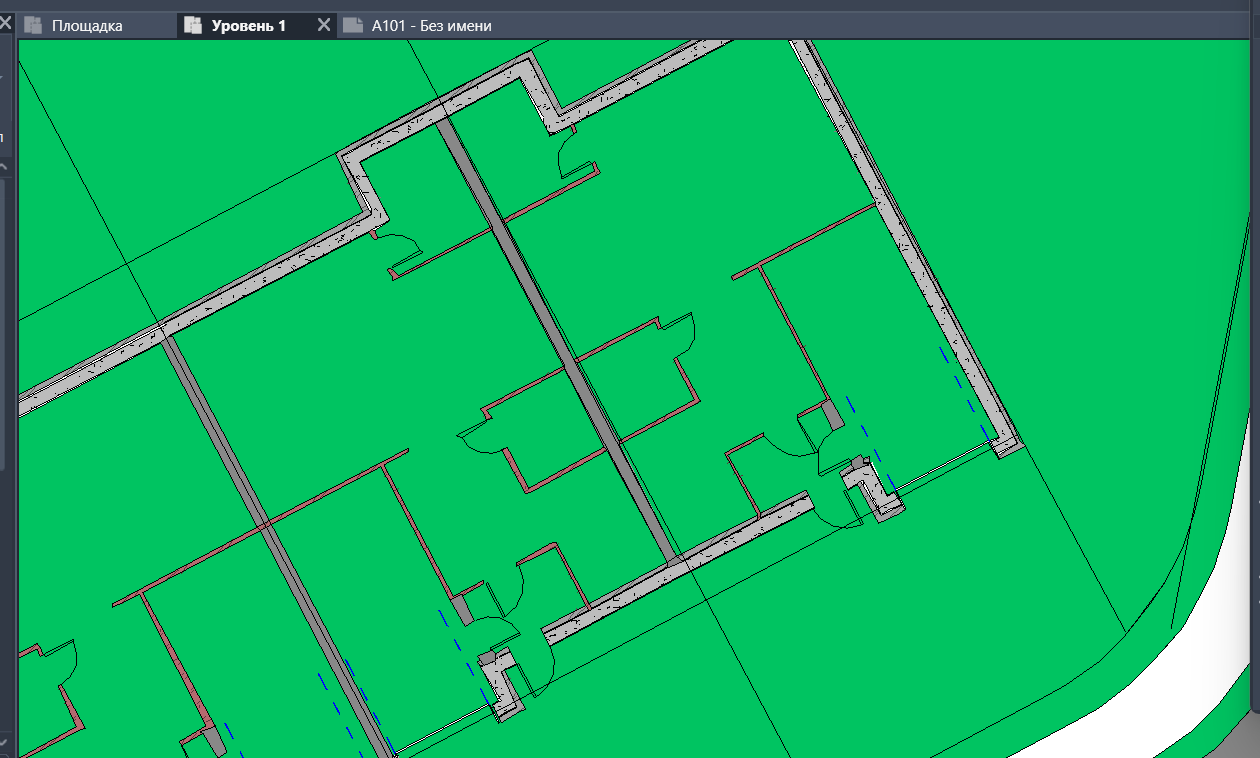Switch to the Площадка tab
The height and width of the screenshot is (758, 1260).
[86, 26]
